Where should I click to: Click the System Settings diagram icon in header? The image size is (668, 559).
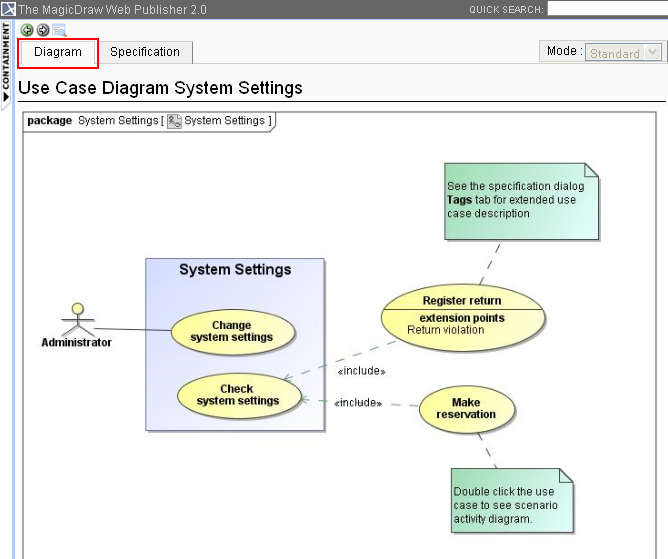pyautogui.click(x=174, y=121)
